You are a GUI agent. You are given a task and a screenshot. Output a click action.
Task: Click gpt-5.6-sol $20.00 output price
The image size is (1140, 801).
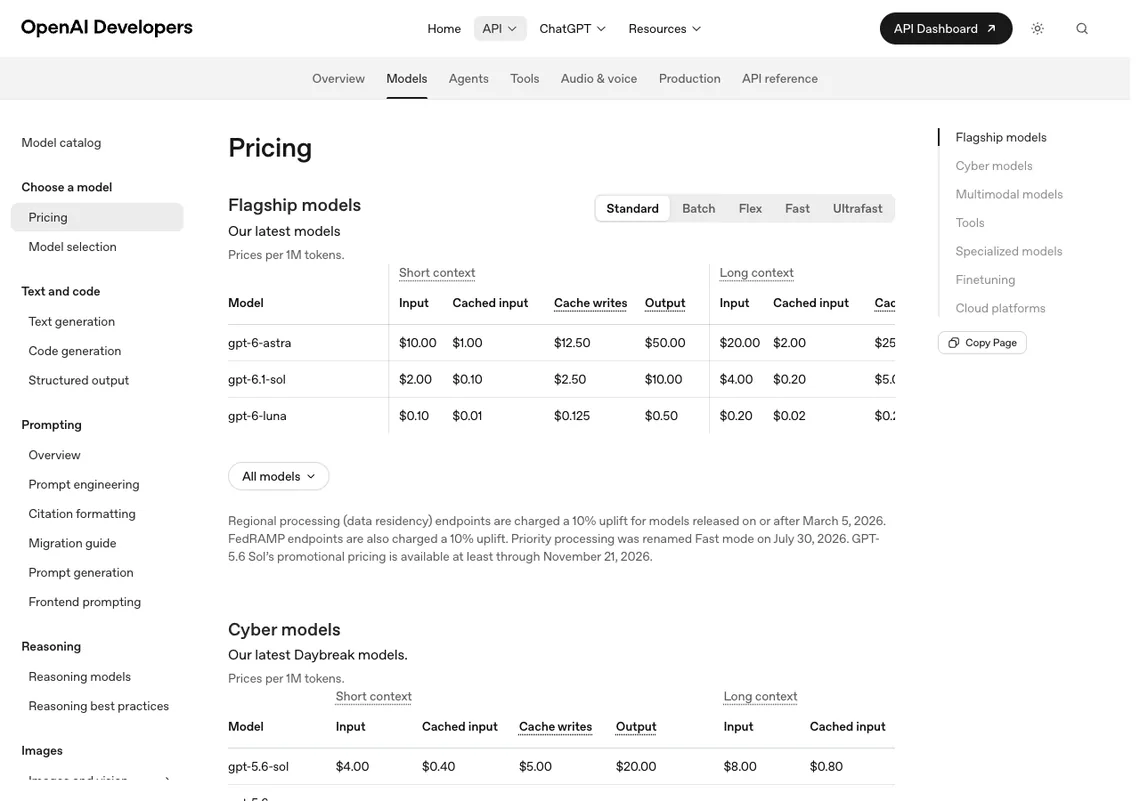tap(635, 766)
